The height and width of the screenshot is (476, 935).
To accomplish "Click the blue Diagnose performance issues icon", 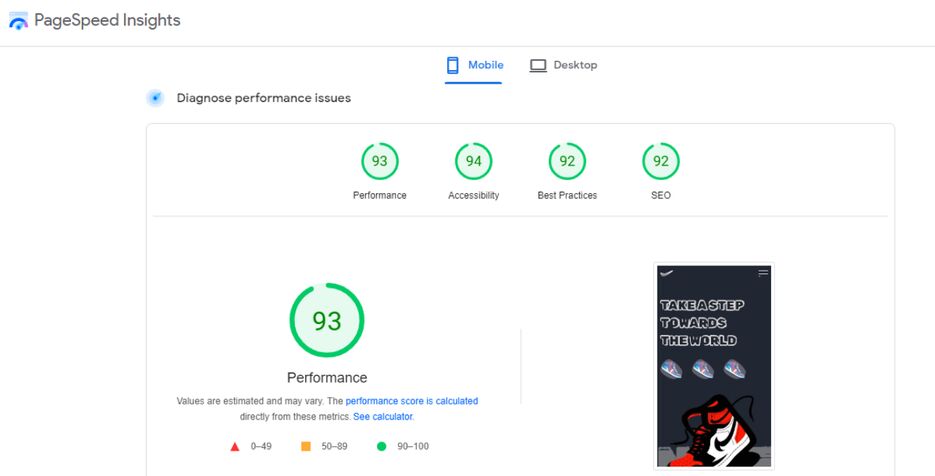I will tap(155, 98).
